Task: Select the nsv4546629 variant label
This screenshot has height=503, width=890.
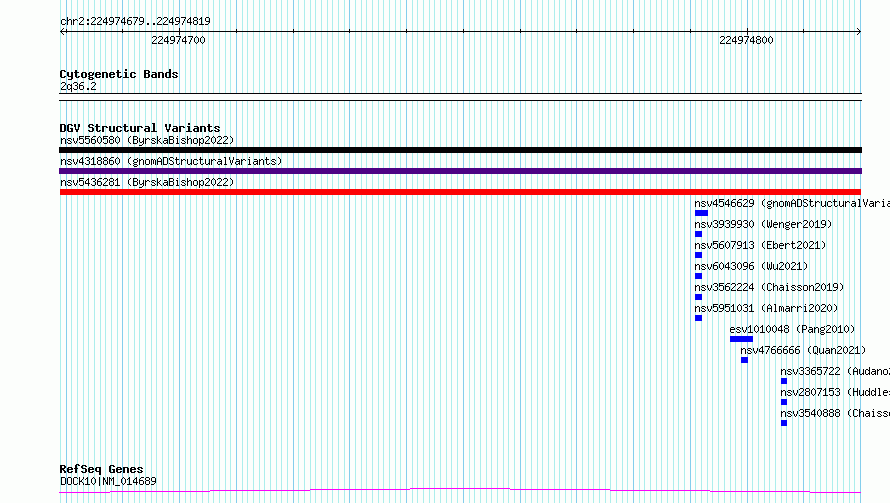Action: pyautogui.click(x=792, y=203)
